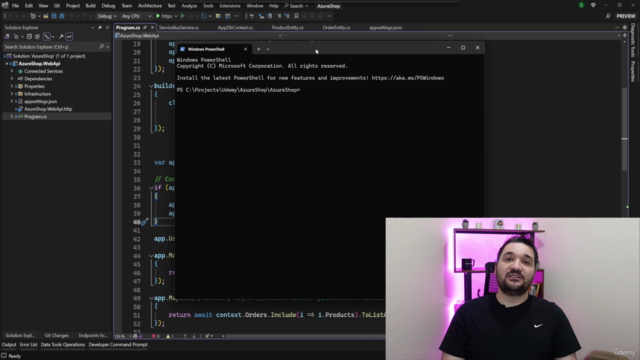Click the Hot Reload restart icon

[203, 16]
